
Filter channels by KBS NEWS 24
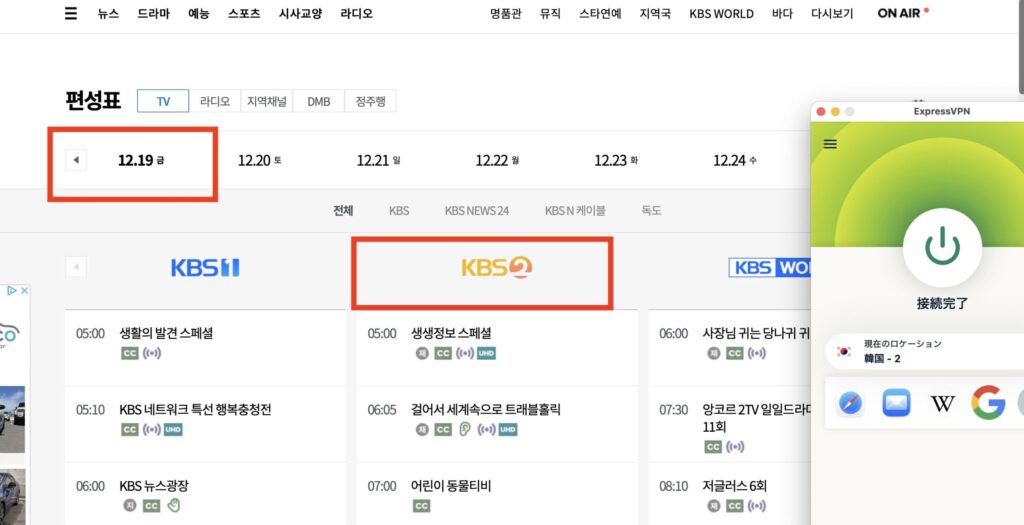tap(476, 211)
